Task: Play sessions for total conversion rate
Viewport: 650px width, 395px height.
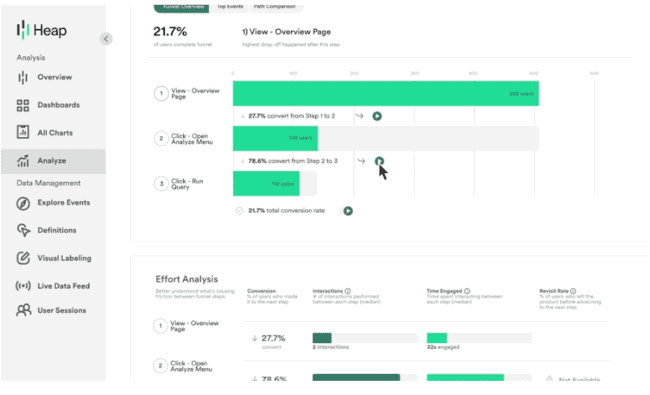Action: [348, 211]
